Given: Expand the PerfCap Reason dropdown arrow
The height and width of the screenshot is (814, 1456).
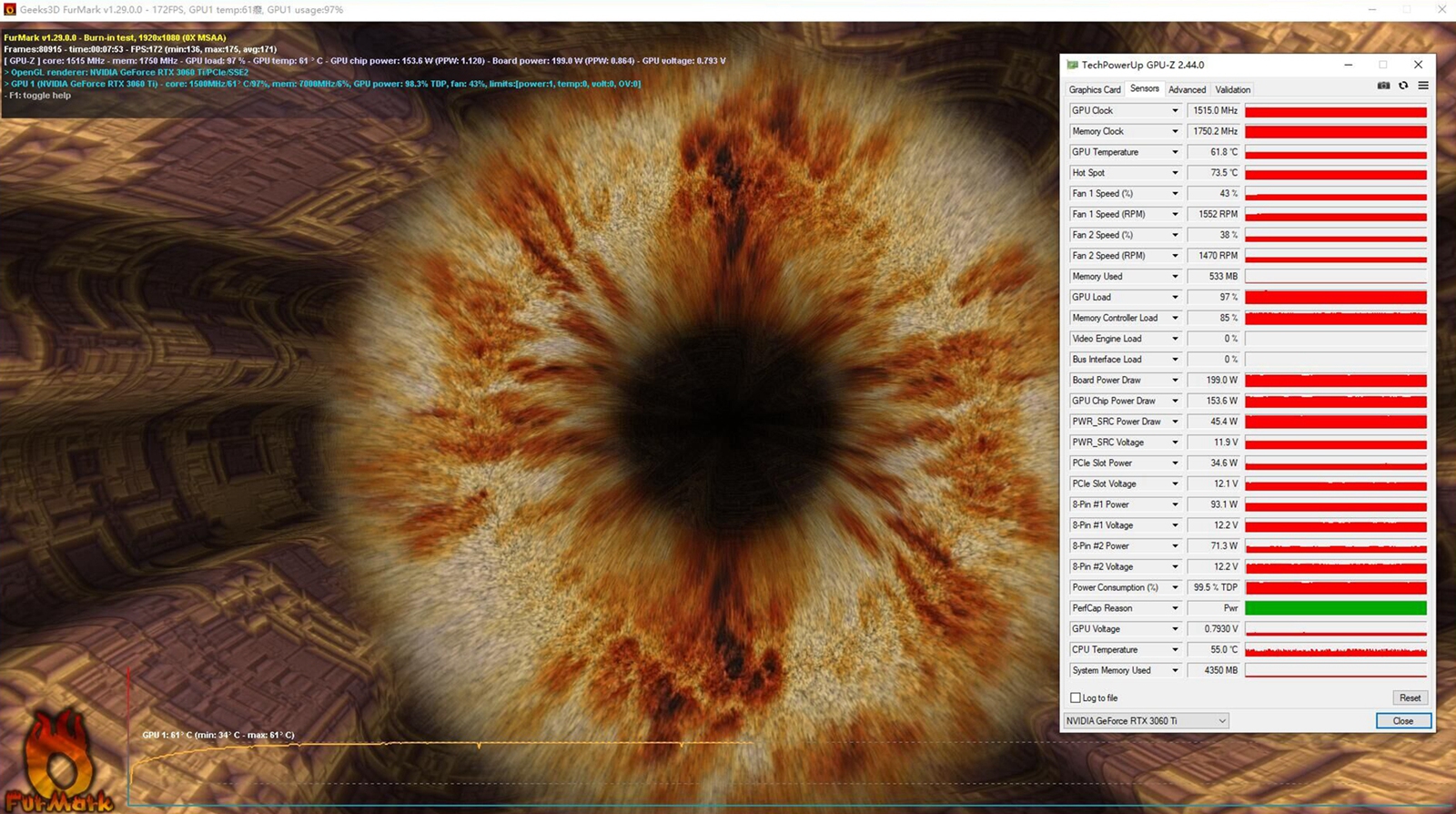Looking at the screenshot, I should [1175, 608].
